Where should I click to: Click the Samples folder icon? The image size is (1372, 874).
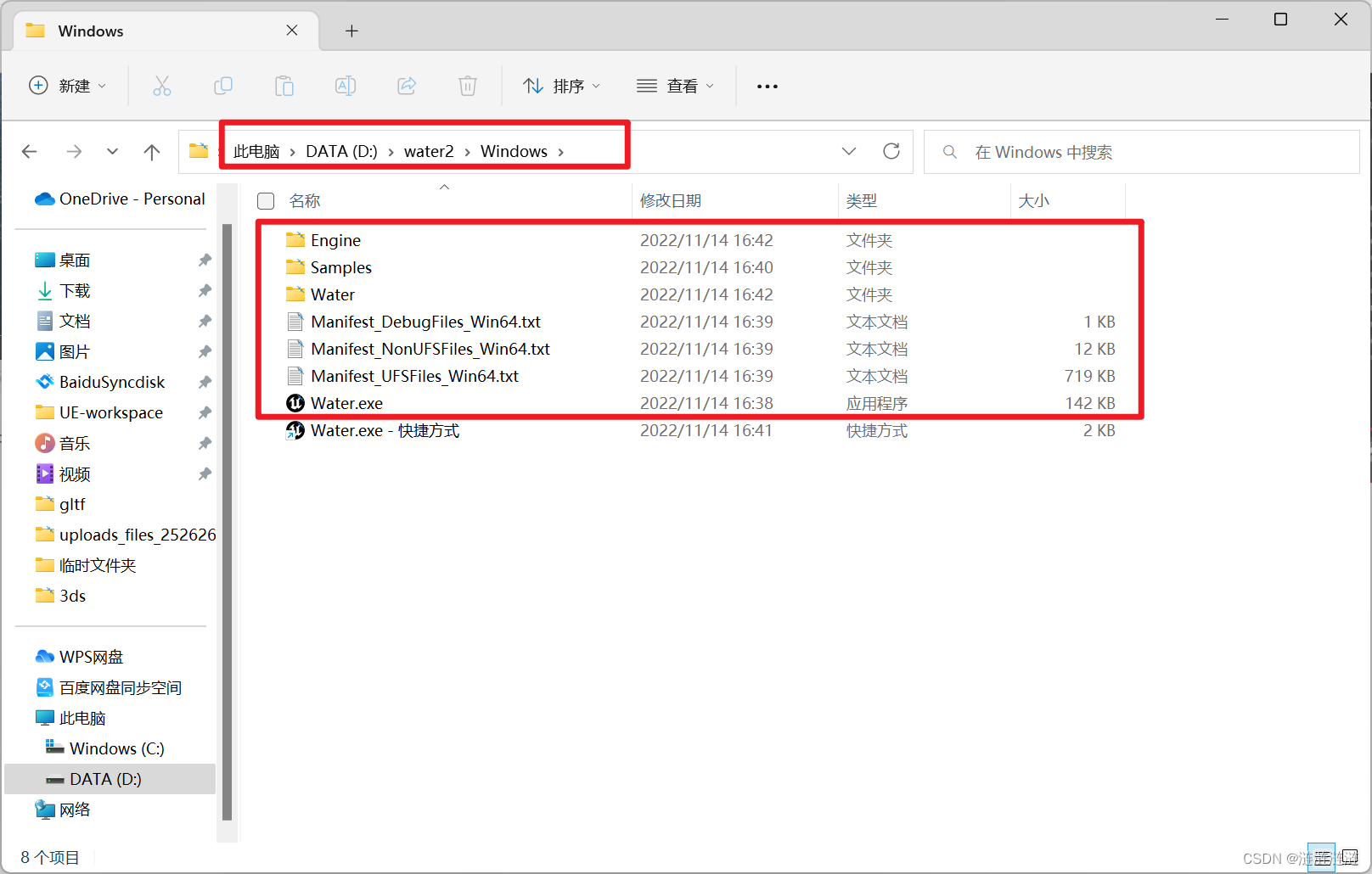295,267
